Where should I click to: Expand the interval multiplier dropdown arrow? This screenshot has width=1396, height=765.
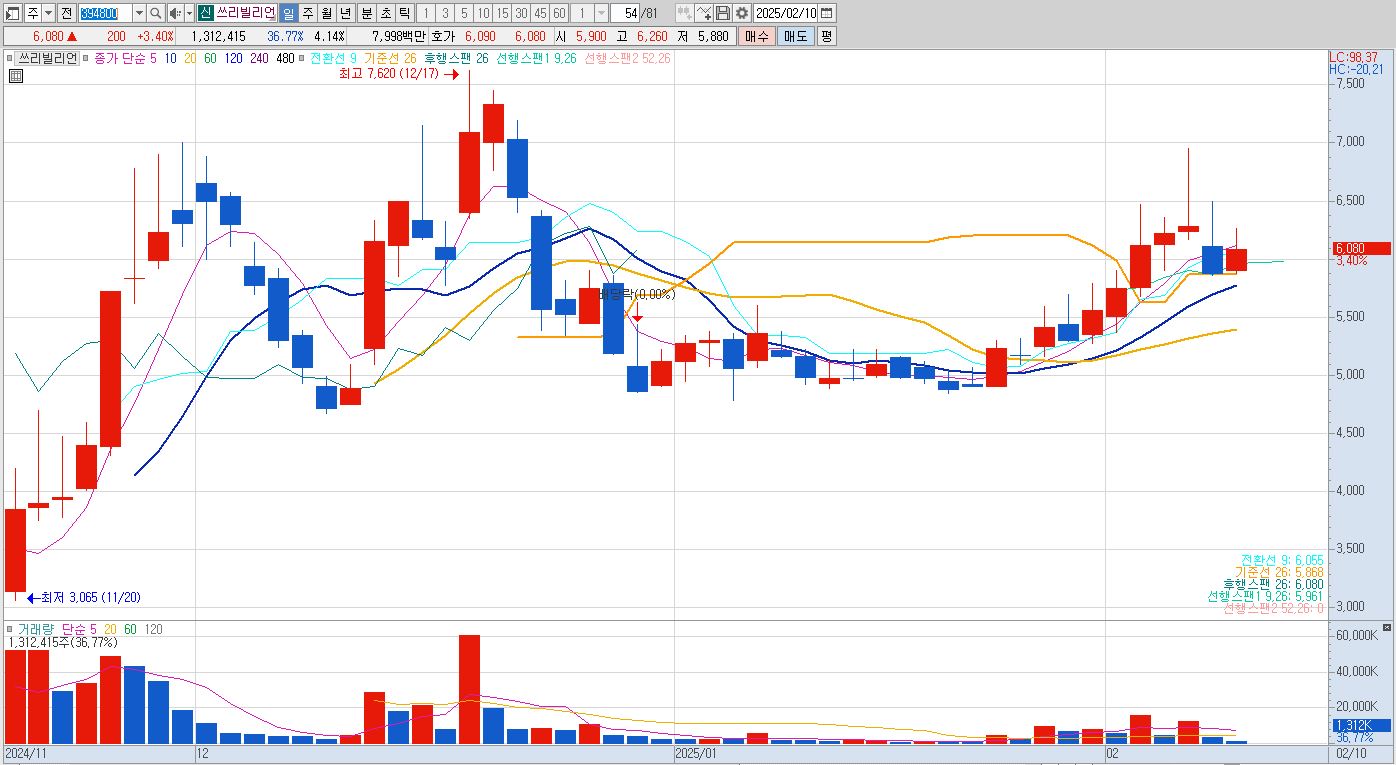[601, 13]
